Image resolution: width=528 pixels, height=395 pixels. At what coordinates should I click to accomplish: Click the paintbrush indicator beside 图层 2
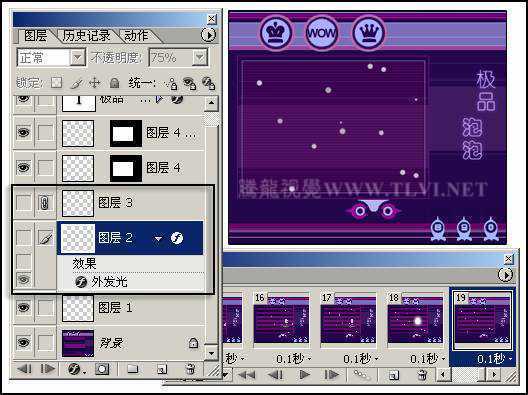[x=45, y=238]
